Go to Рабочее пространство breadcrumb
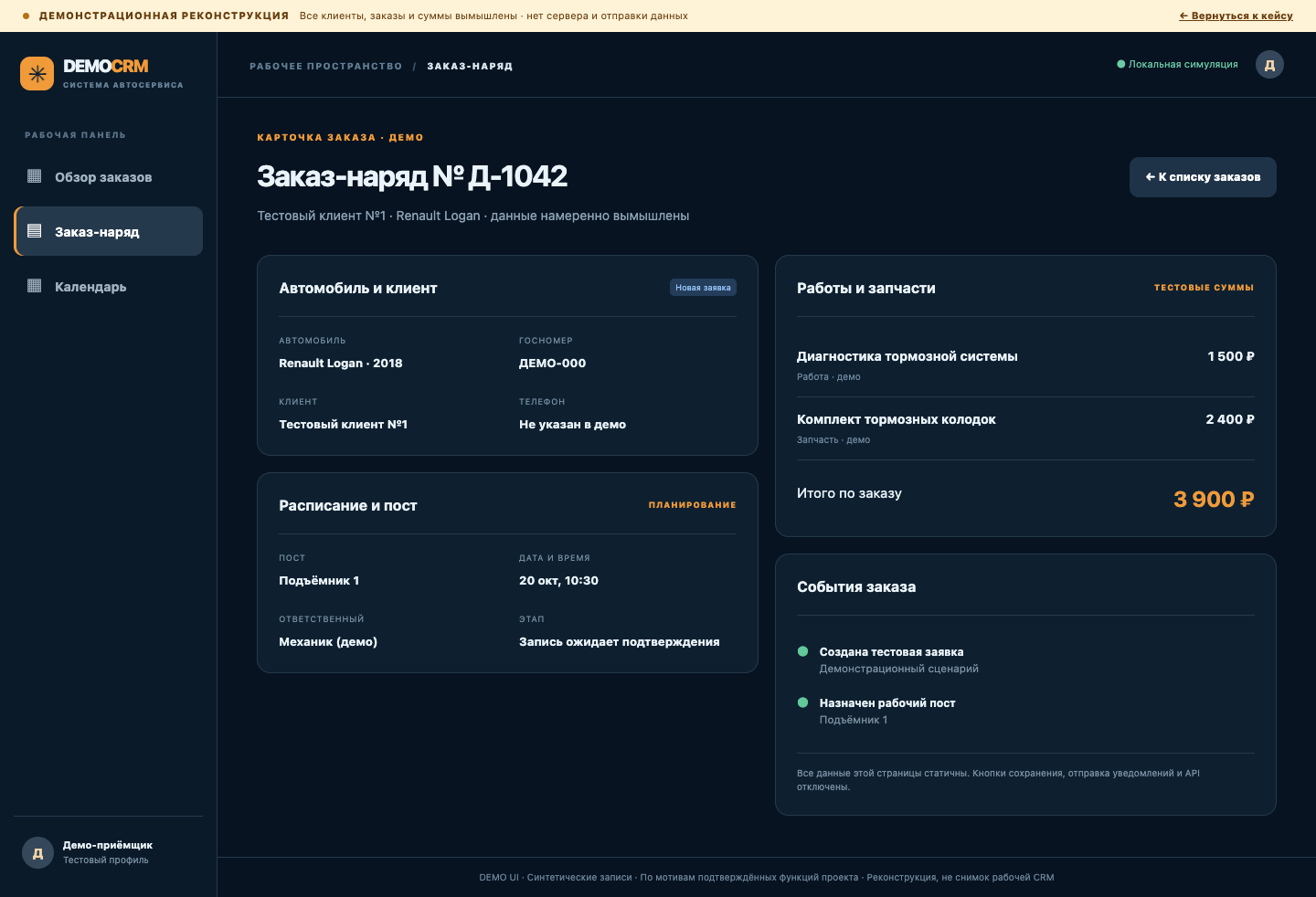1316x897 pixels. pyautogui.click(x=325, y=67)
